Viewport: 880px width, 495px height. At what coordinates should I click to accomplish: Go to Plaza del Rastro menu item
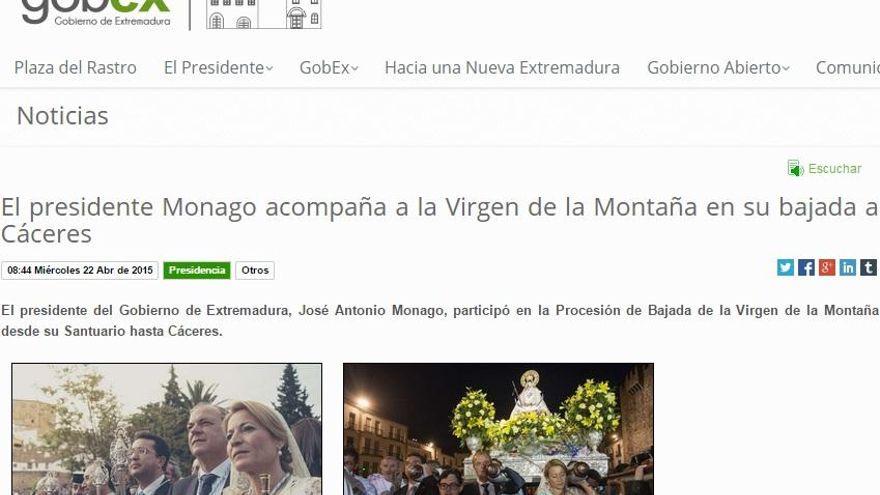click(75, 68)
